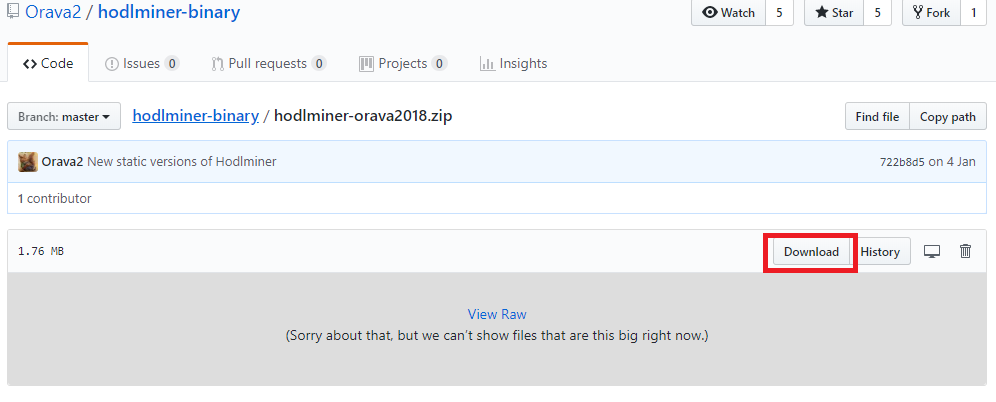
Task: Open file in GitHub Desktop monitor icon
Action: 932,251
